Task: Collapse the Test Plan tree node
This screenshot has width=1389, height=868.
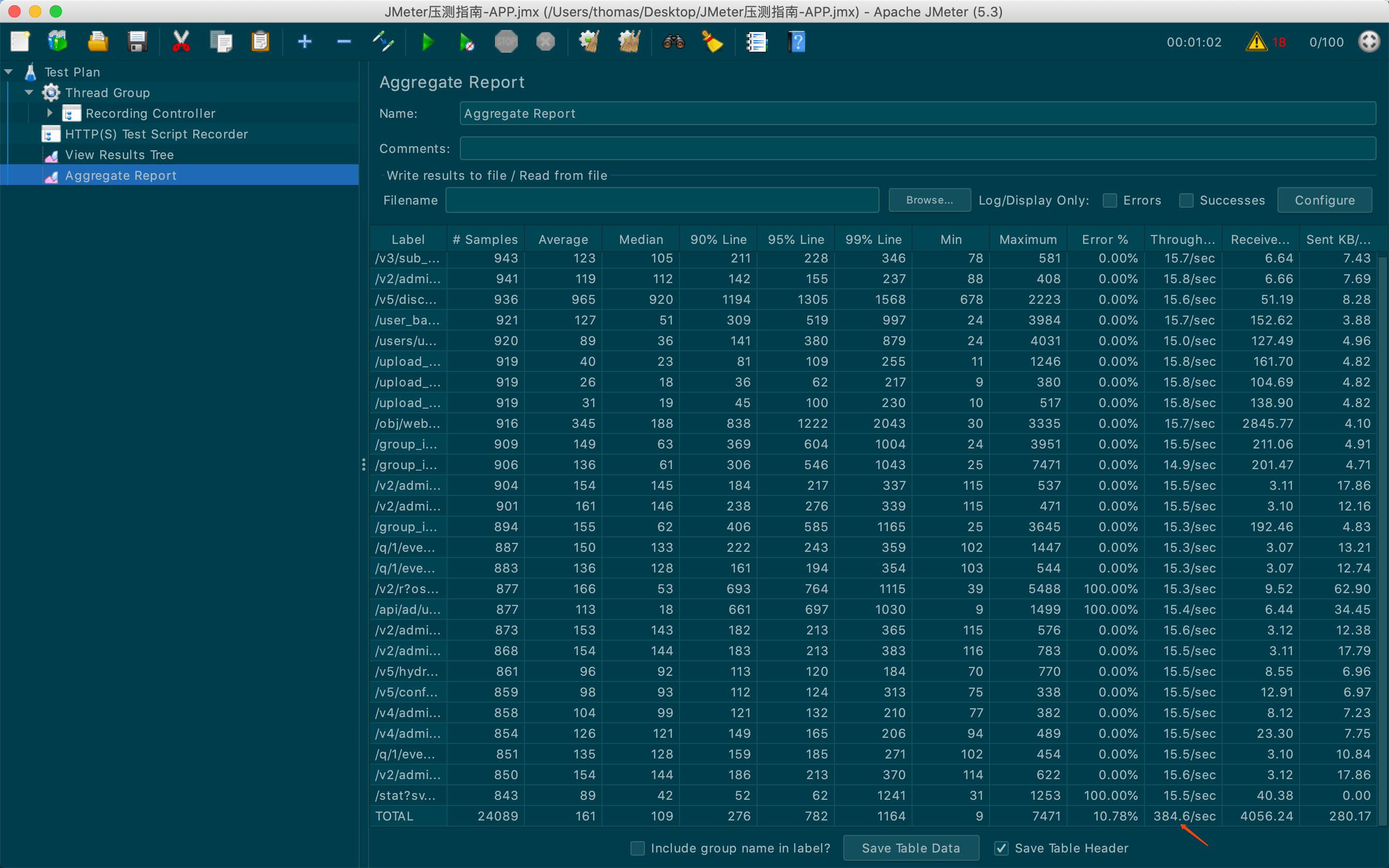Action: click(9, 72)
